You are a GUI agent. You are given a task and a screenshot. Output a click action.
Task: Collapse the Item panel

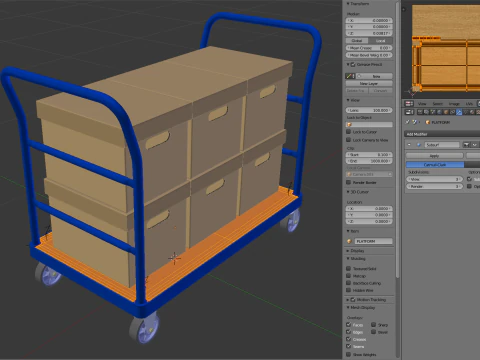pyautogui.click(x=348, y=231)
